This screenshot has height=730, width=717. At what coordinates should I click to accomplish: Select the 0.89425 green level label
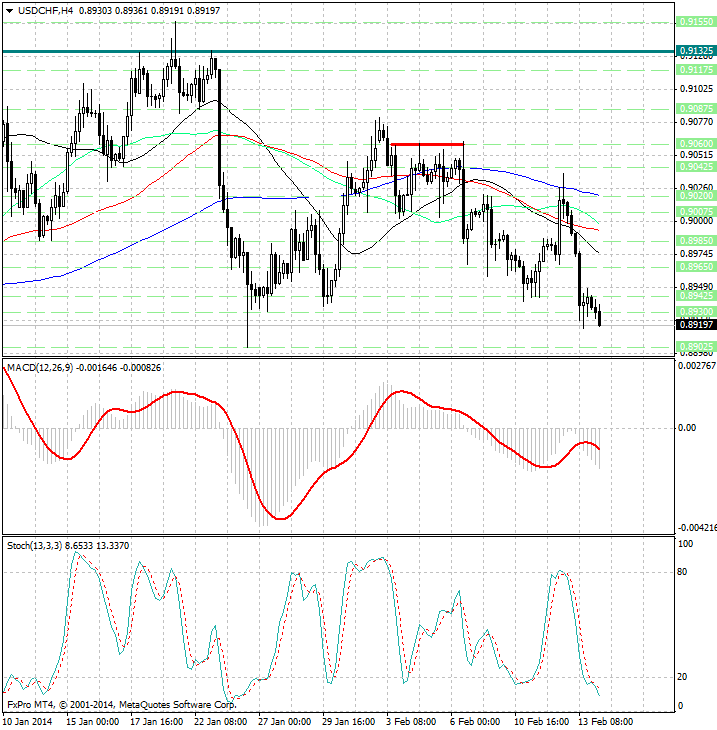pos(696,296)
